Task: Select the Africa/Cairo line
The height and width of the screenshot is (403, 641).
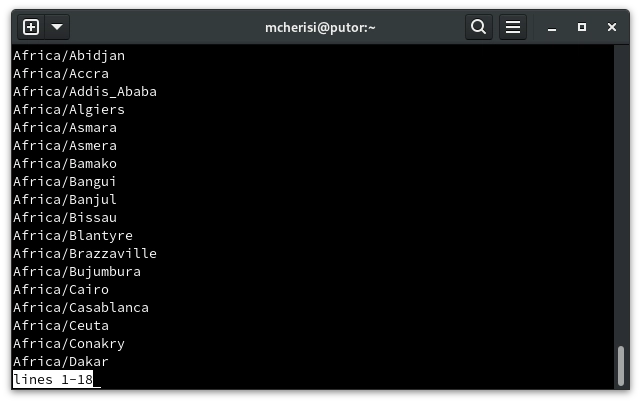Action: pyautogui.click(x=61, y=290)
